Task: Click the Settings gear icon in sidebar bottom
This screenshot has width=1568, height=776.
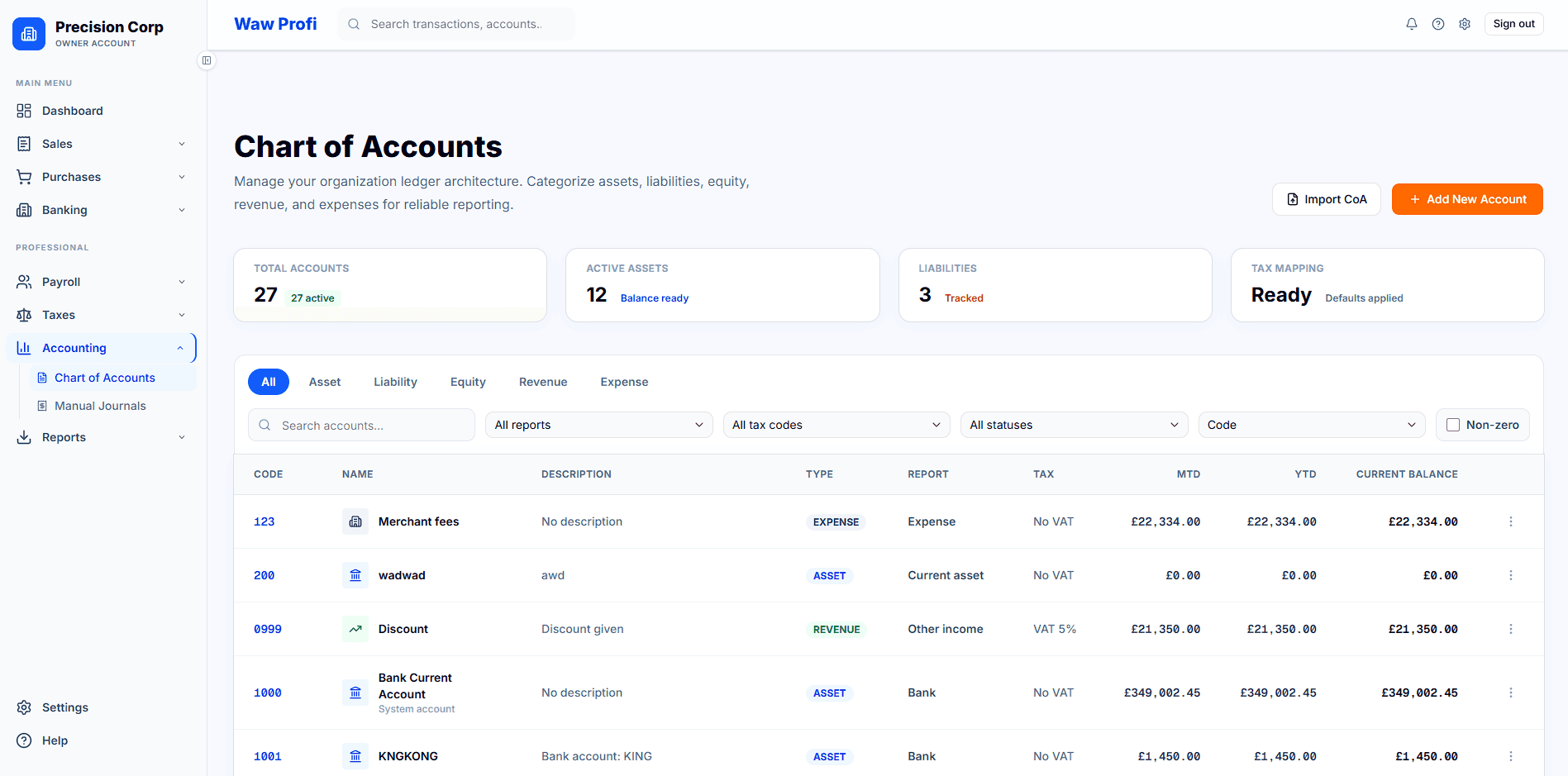Action: [24, 707]
